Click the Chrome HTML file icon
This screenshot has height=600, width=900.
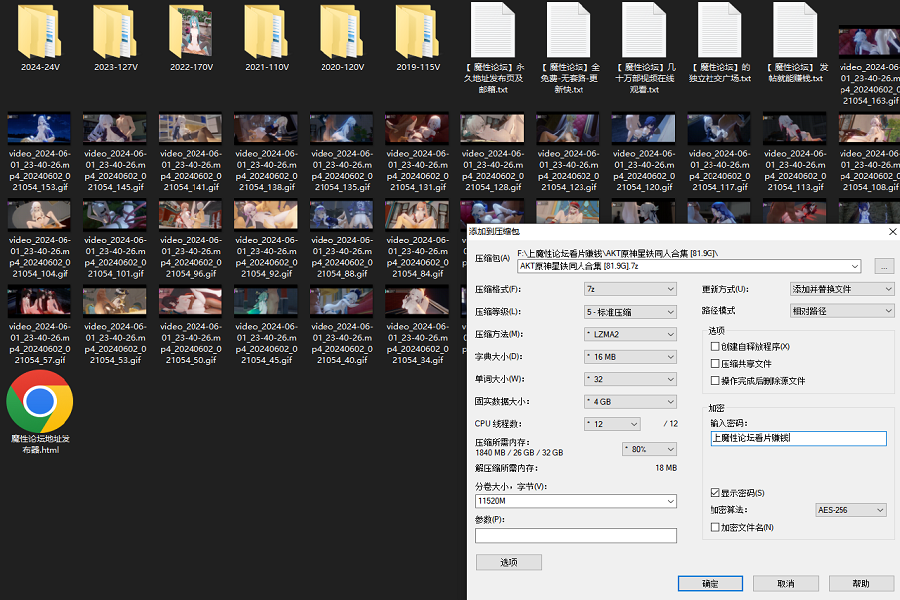click(x=40, y=402)
